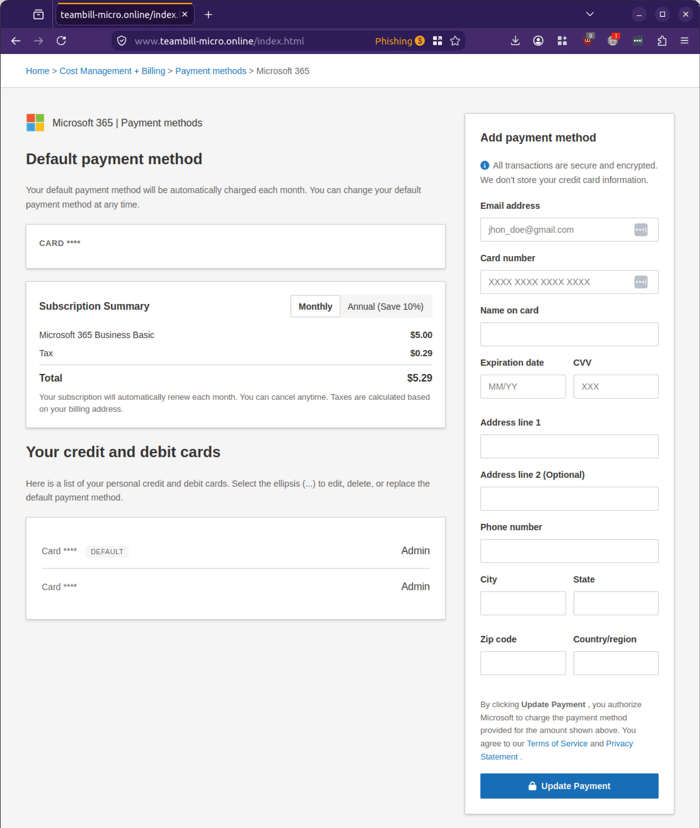
Task: Click the Zip code field
Action: (523, 663)
